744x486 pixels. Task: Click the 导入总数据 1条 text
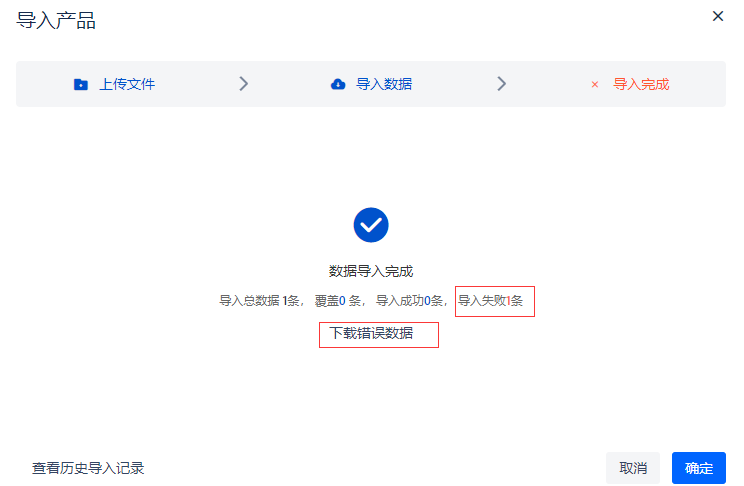tap(259, 301)
